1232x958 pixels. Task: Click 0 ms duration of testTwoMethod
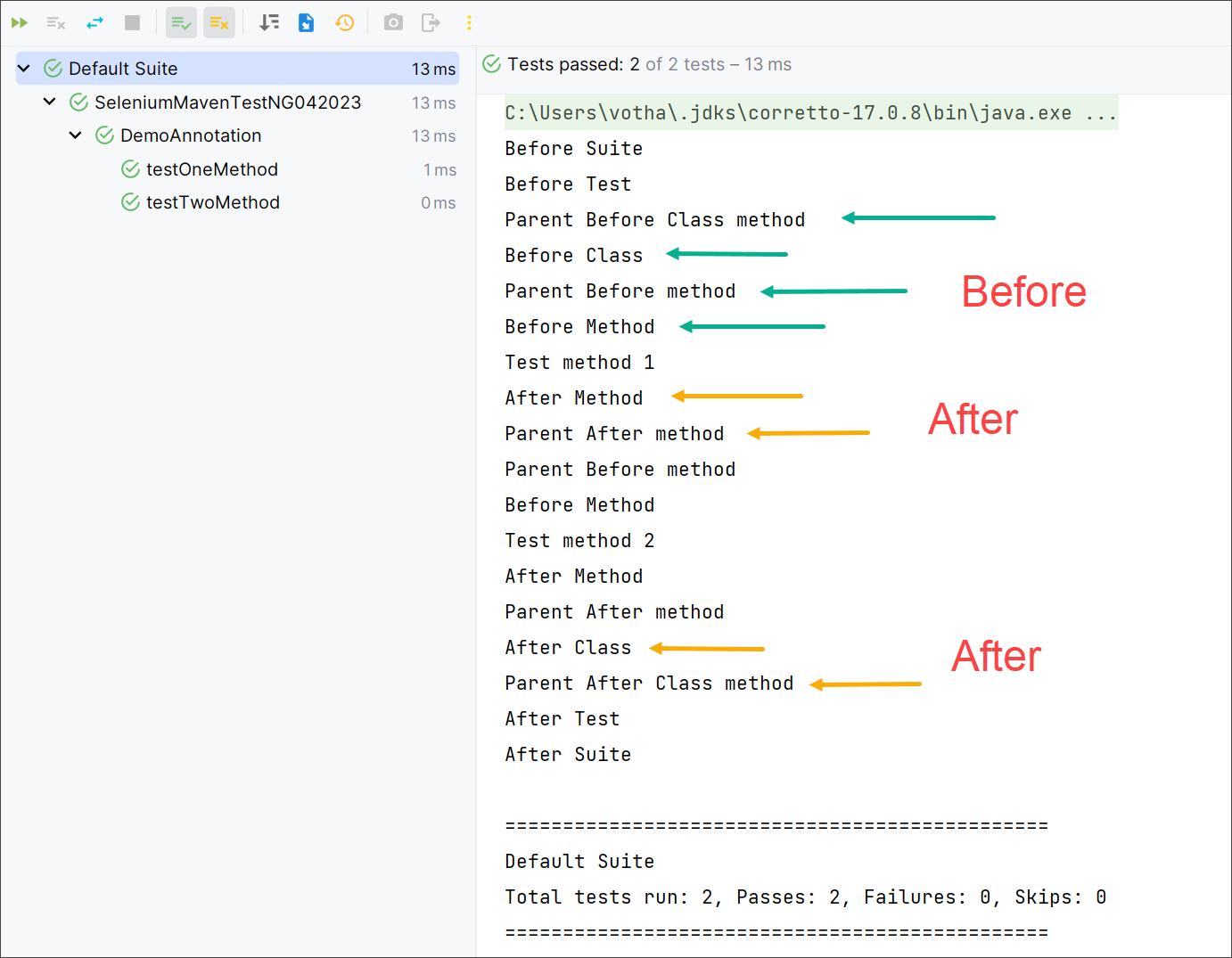point(438,203)
